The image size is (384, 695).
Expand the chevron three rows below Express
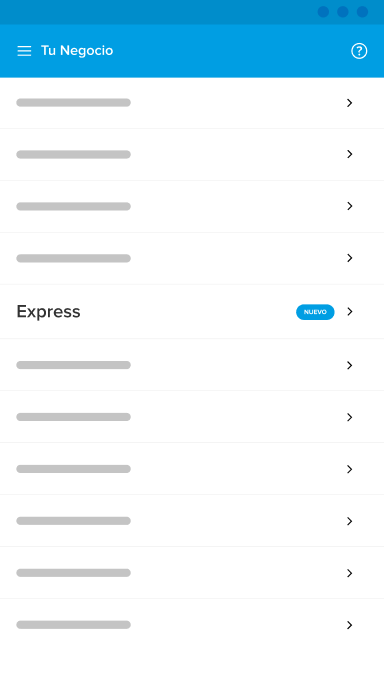(350, 469)
